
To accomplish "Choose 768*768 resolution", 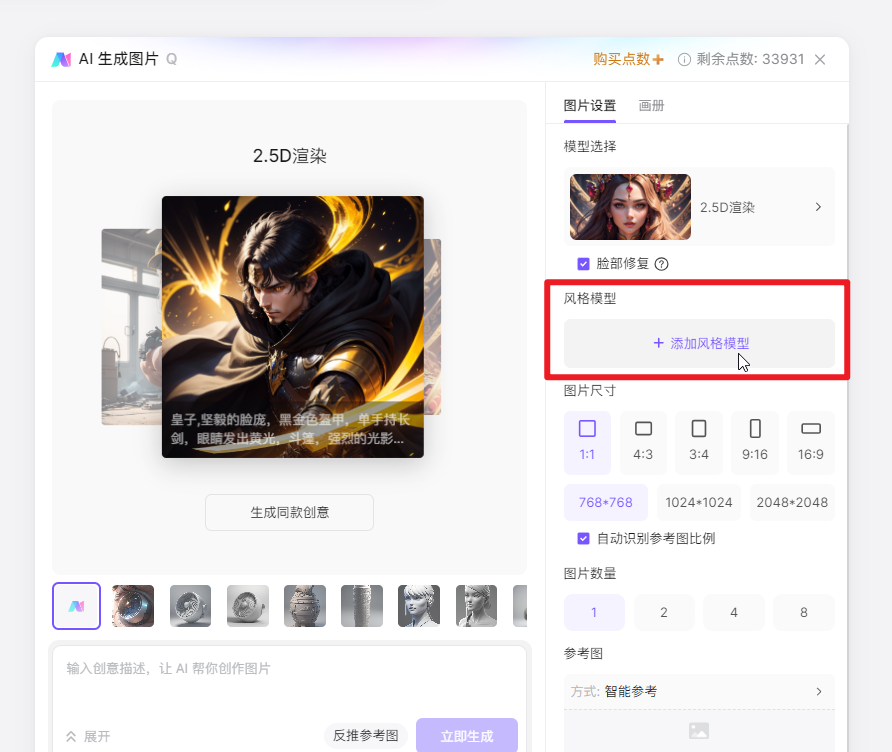I will pos(605,502).
